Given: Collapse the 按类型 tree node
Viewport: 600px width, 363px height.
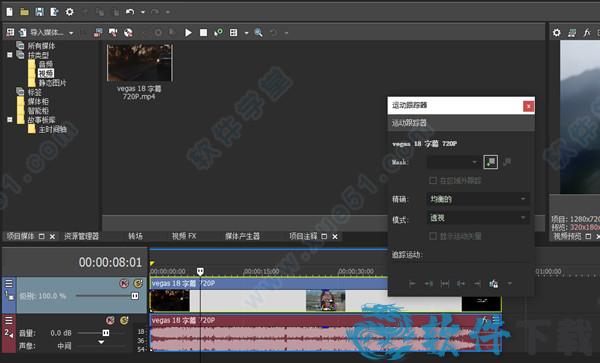Looking at the screenshot, I should point(10,55).
